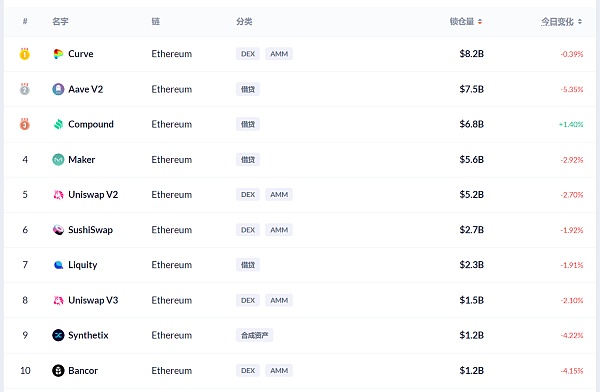The width and height of the screenshot is (600, 392).
Task: Click the Synthetix black logo icon
Action: point(58,335)
